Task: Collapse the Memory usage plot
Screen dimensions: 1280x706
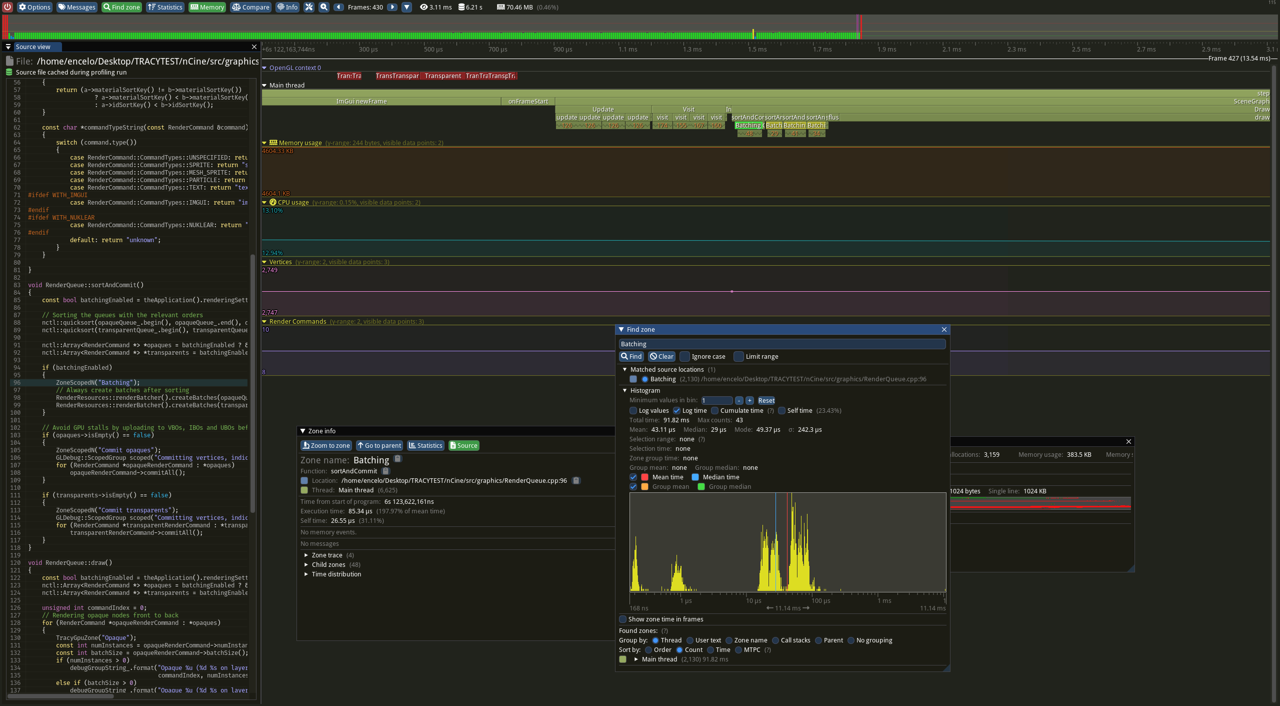Action: pos(265,143)
